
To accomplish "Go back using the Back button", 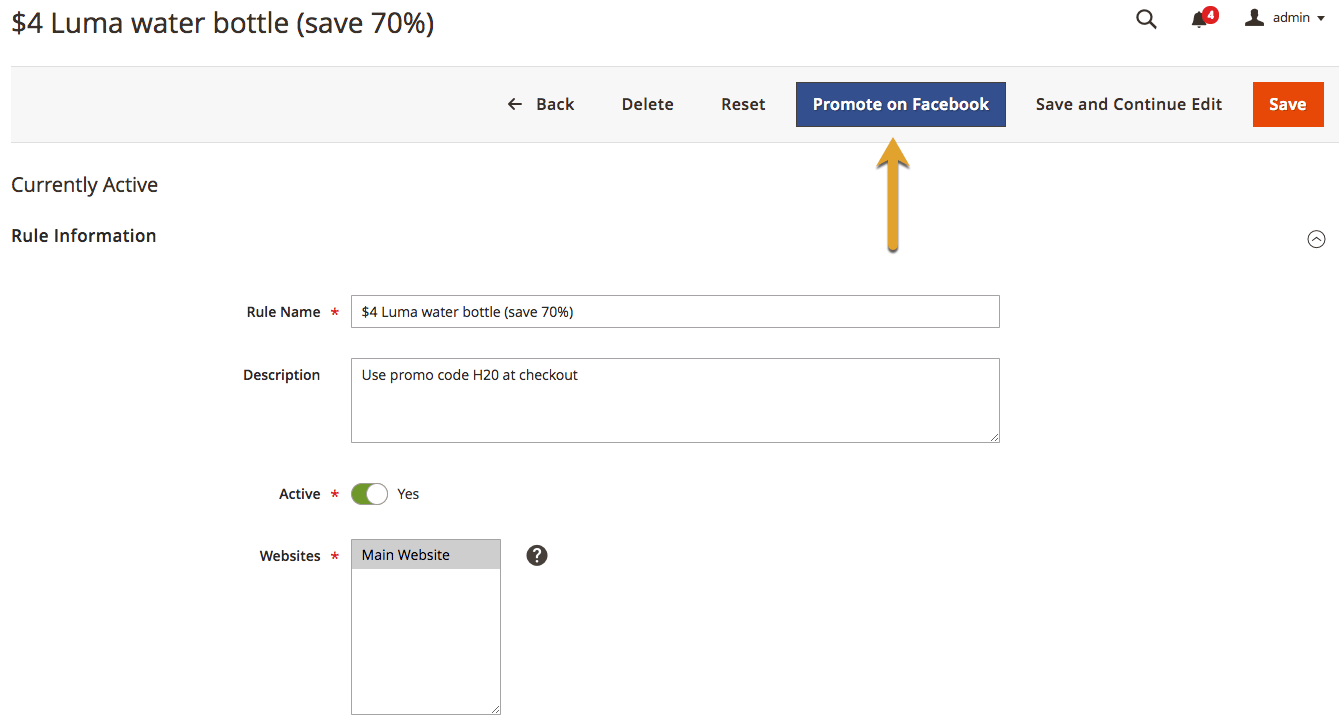I will coord(541,104).
